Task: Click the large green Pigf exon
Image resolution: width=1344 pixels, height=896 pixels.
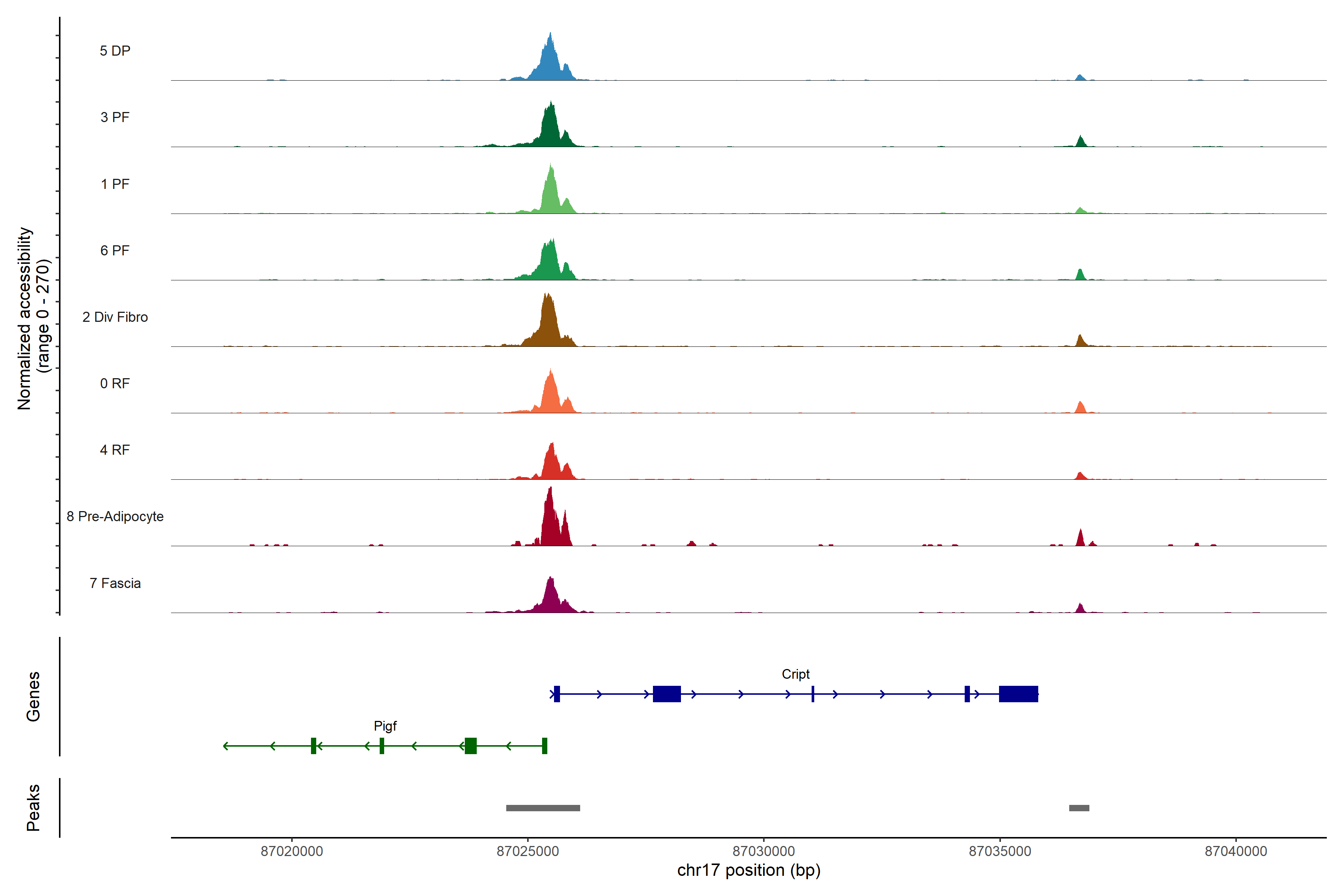Action: (470, 746)
